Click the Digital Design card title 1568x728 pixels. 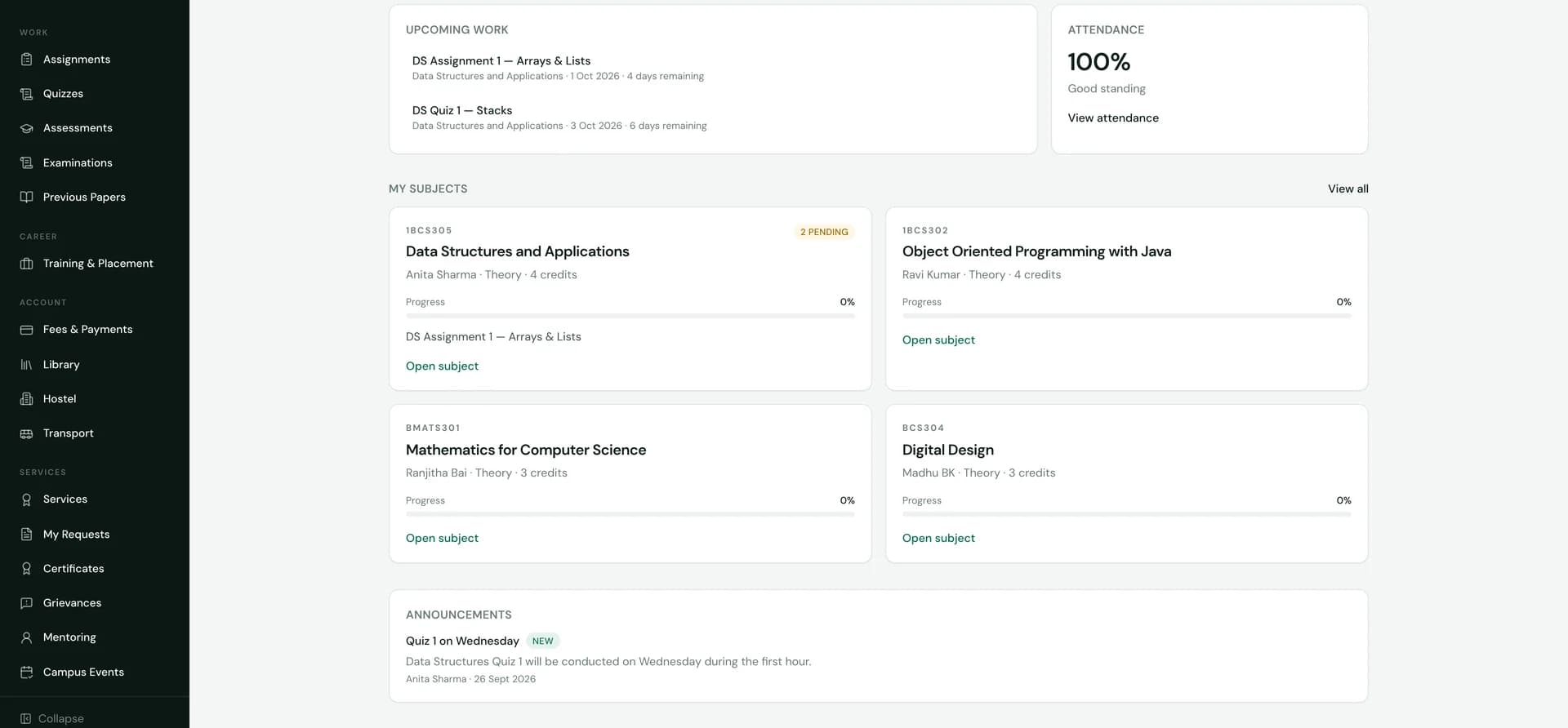pos(948,450)
